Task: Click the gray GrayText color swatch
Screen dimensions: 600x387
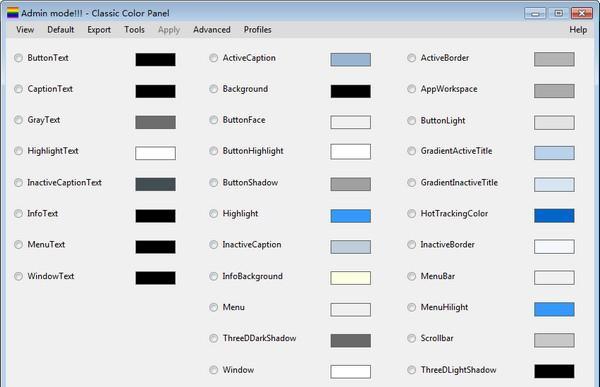Action: coord(155,122)
